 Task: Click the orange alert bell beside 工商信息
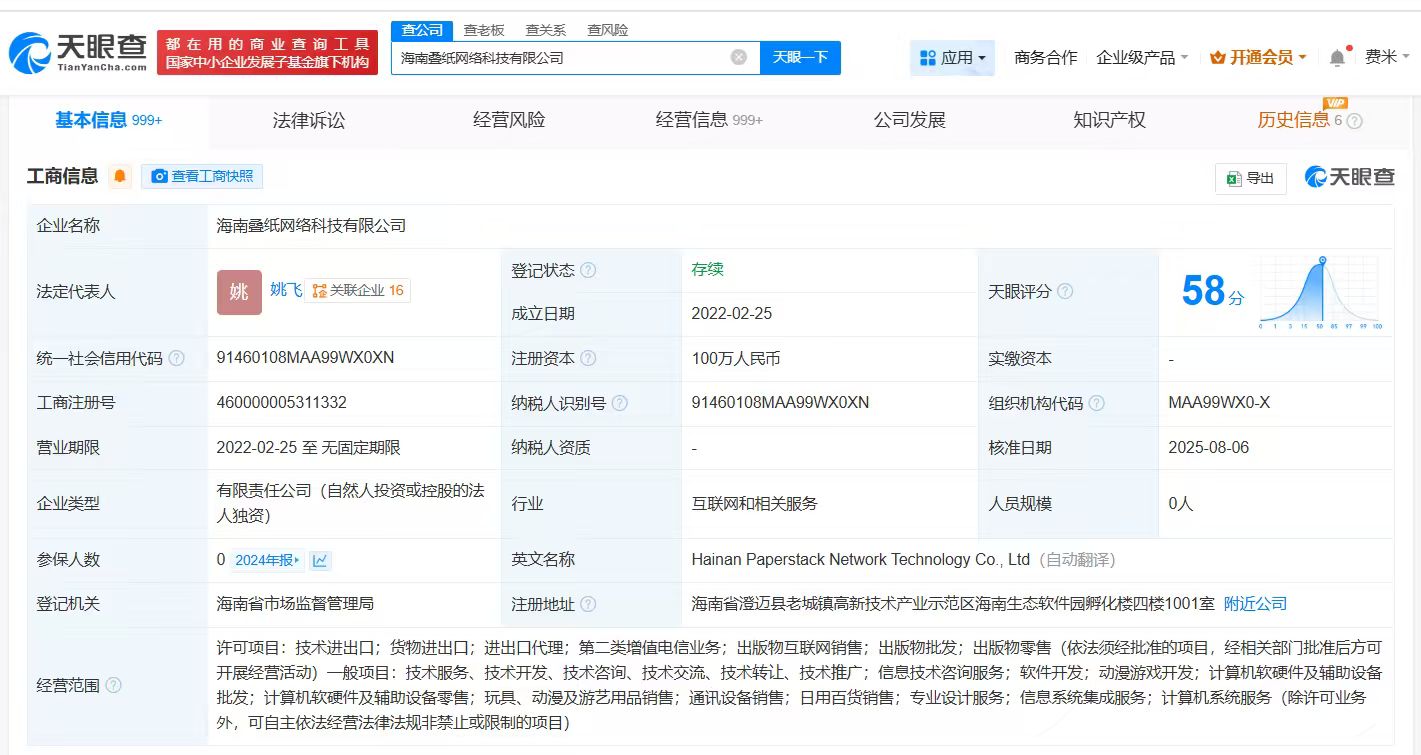pyautogui.click(x=120, y=177)
